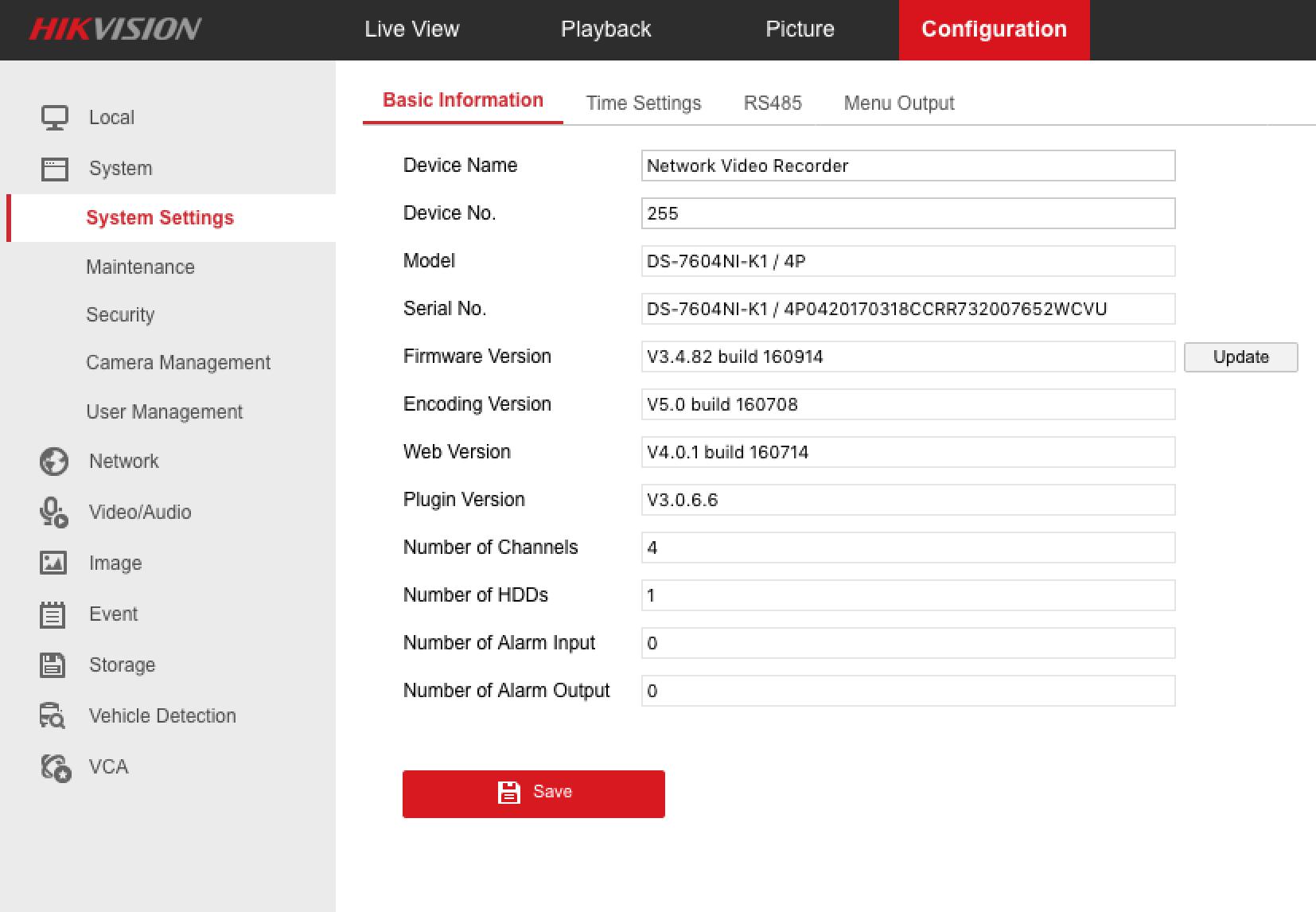This screenshot has height=912, width=1316.
Task: Click the System window icon in sidebar
Action: coord(54,169)
